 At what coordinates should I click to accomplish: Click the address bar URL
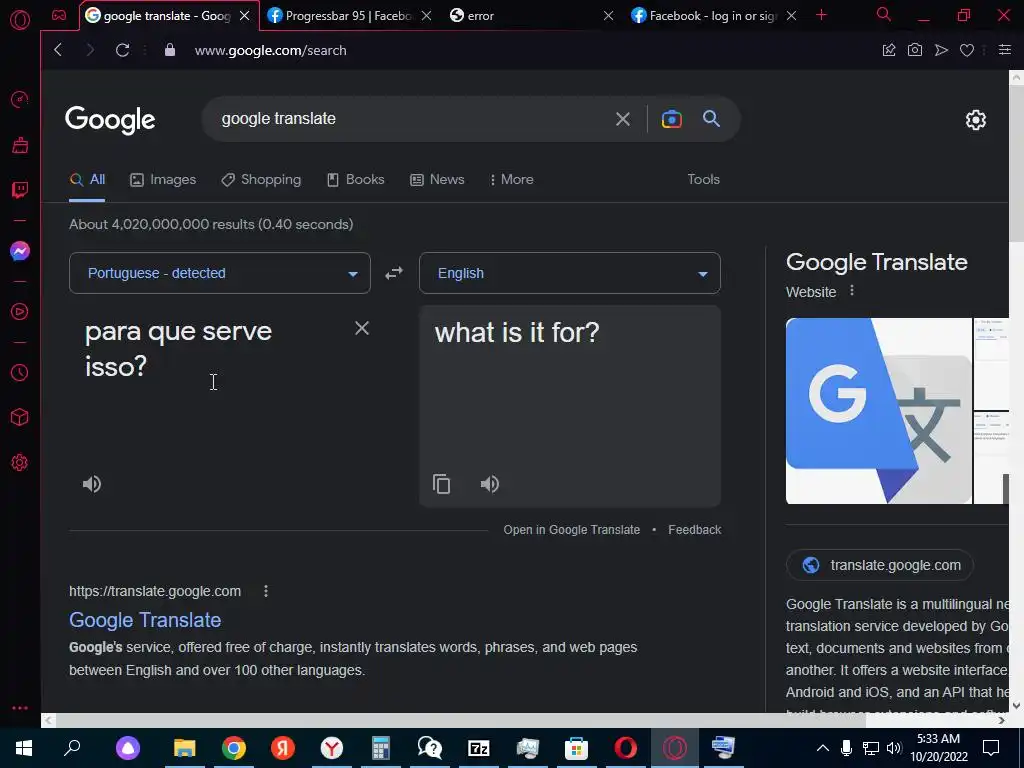[x=270, y=50]
